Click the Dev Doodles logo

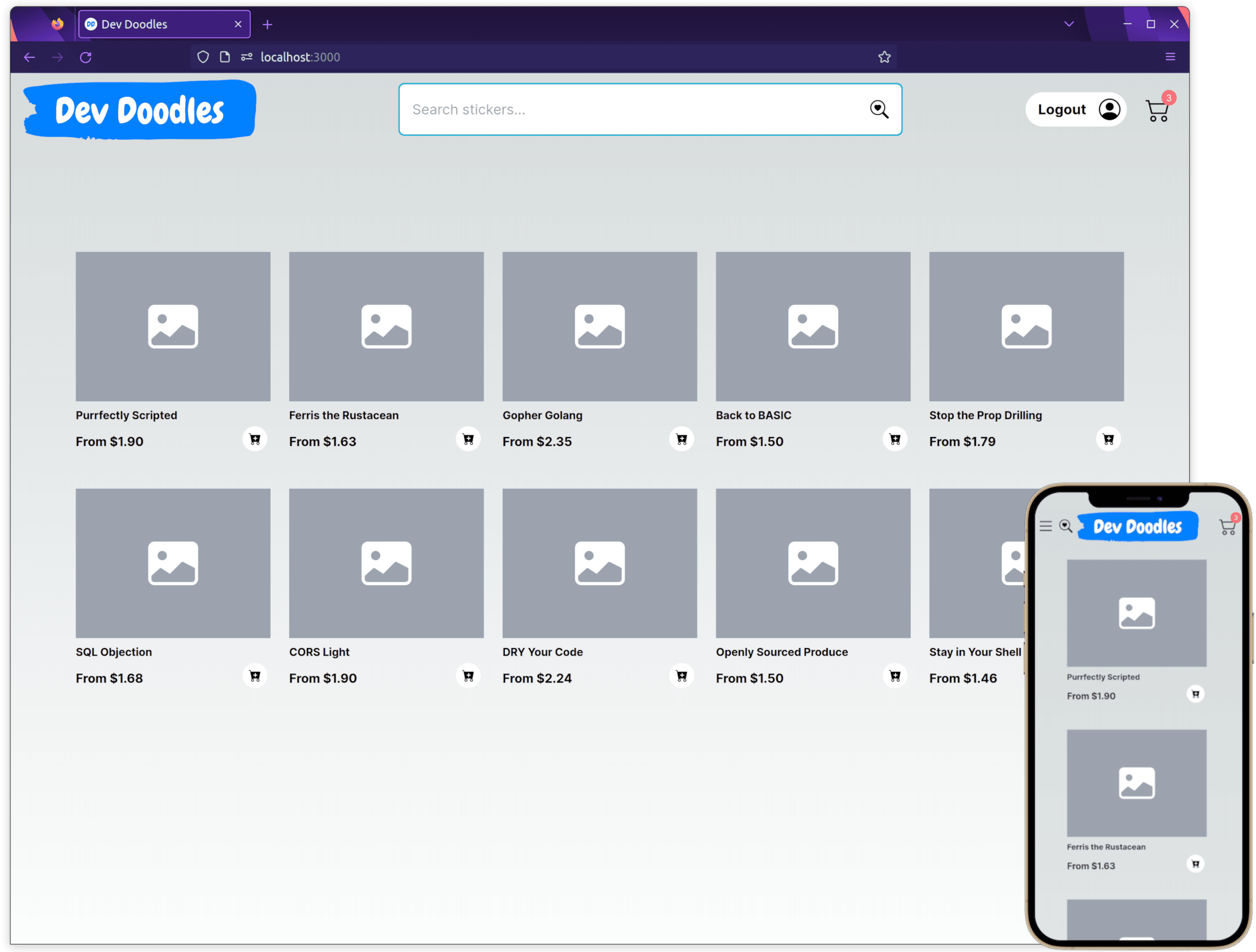140,110
